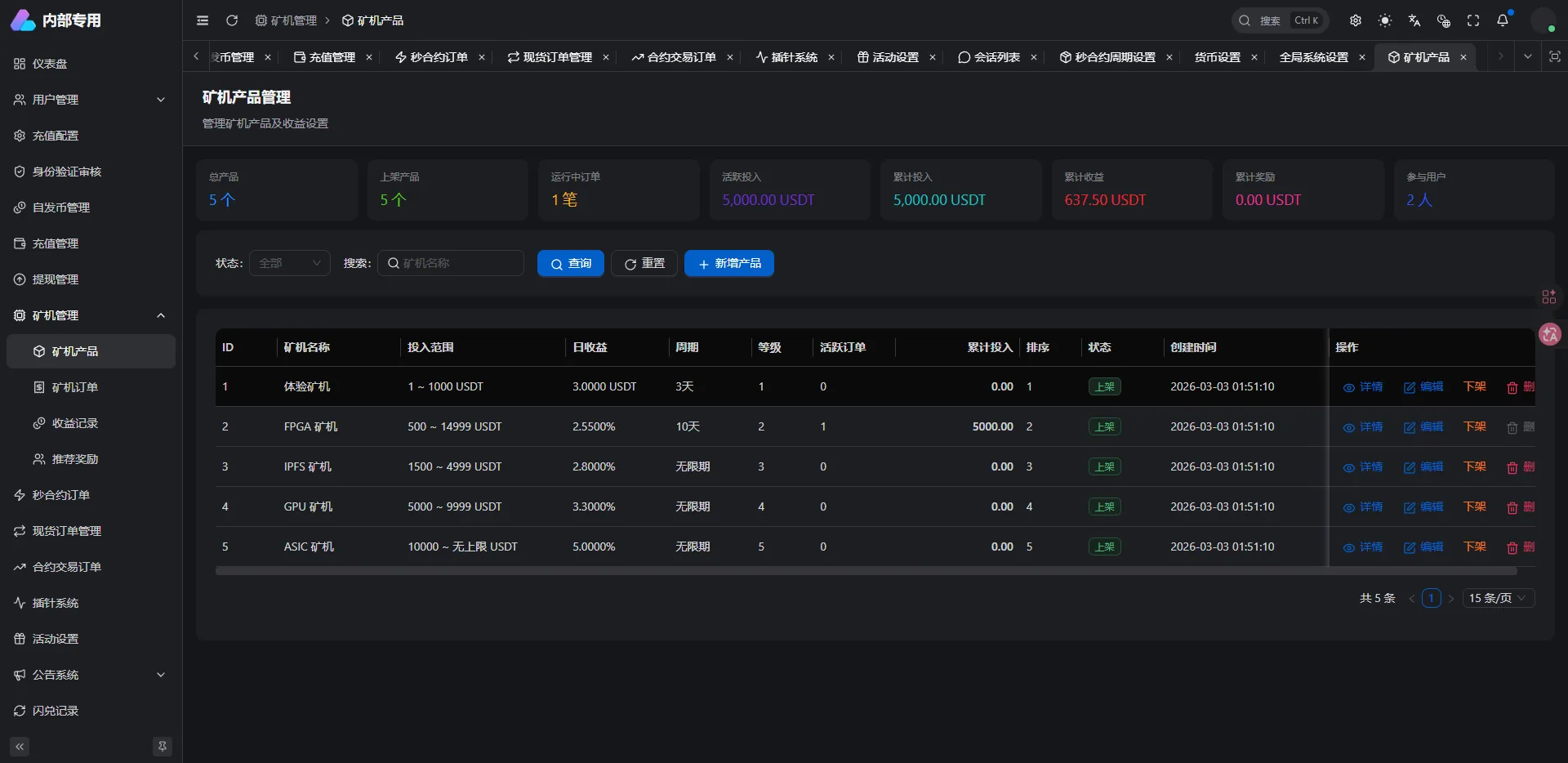Viewport: 1568px width, 763px height.
Task: Open the tab list dropdown chevron
Action: (1527, 56)
